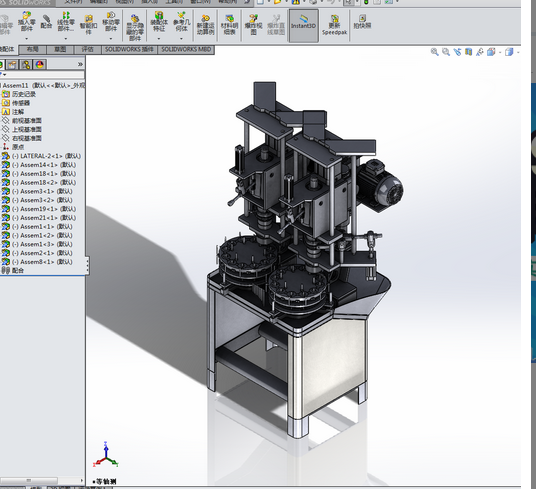The height and width of the screenshot is (489, 536).
Task: Open dropdown under Assembly Features
Action: coord(159,39)
